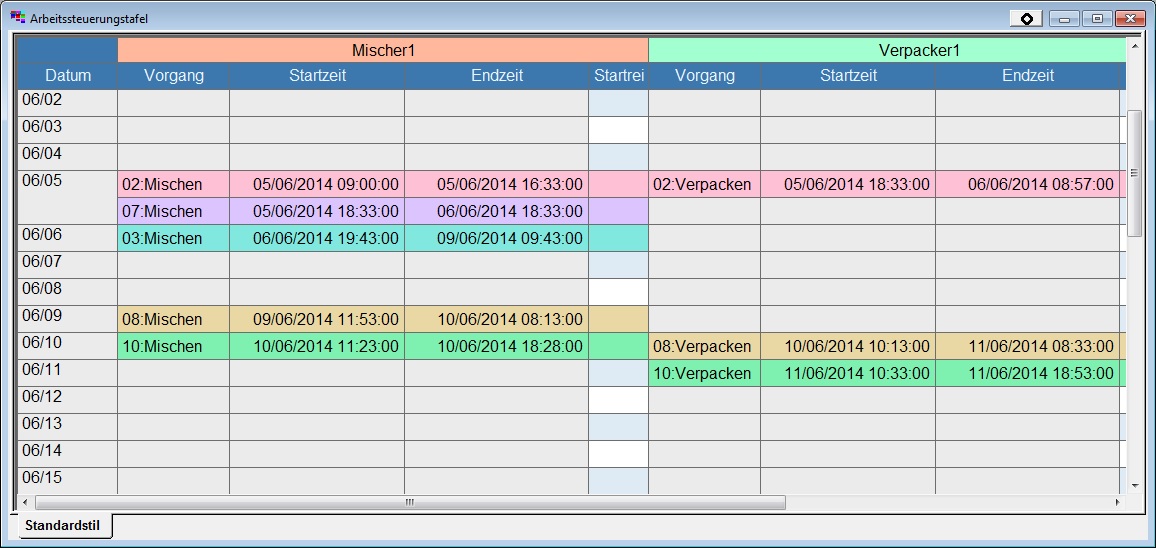The height and width of the screenshot is (548, 1156).
Task: Click the horizontal scrollbar left arrow
Action: 25,502
